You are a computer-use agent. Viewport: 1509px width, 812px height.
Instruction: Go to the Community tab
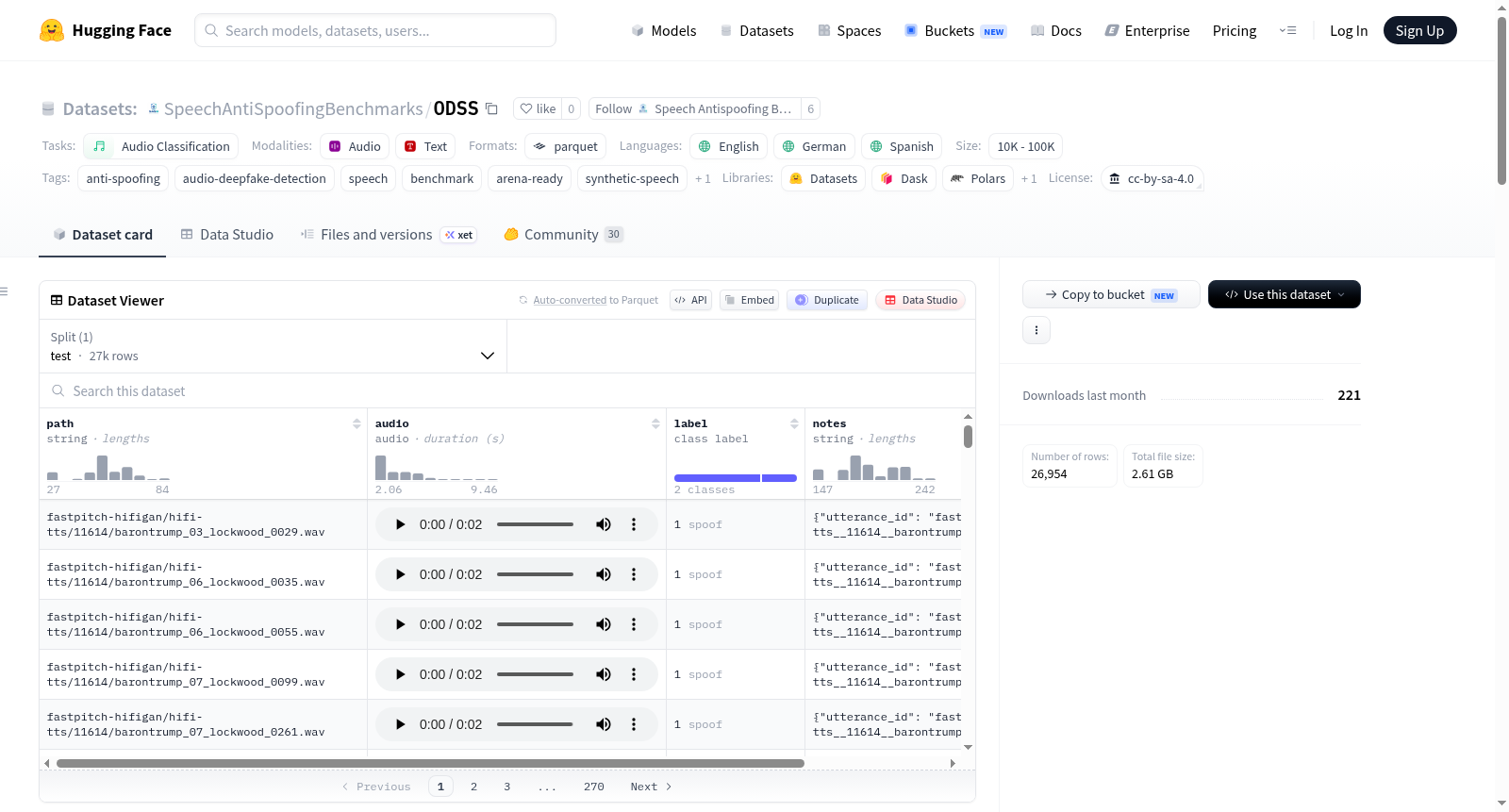(563, 235)
